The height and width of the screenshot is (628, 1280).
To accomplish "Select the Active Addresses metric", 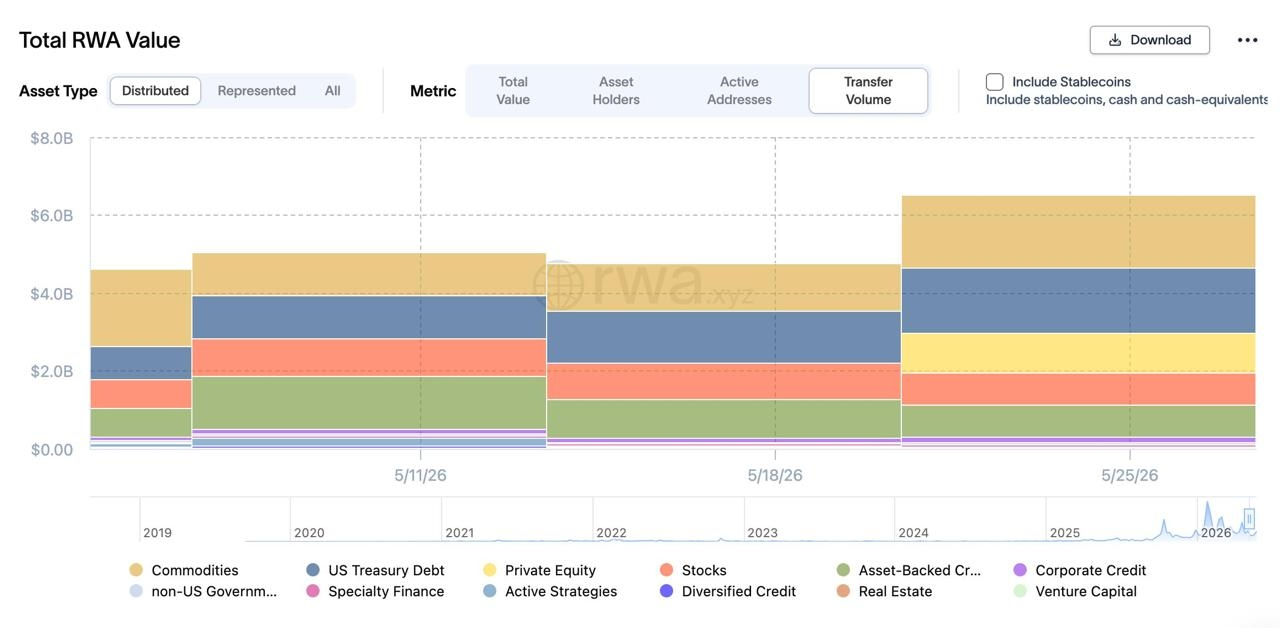I will click(x=739, y=91).
